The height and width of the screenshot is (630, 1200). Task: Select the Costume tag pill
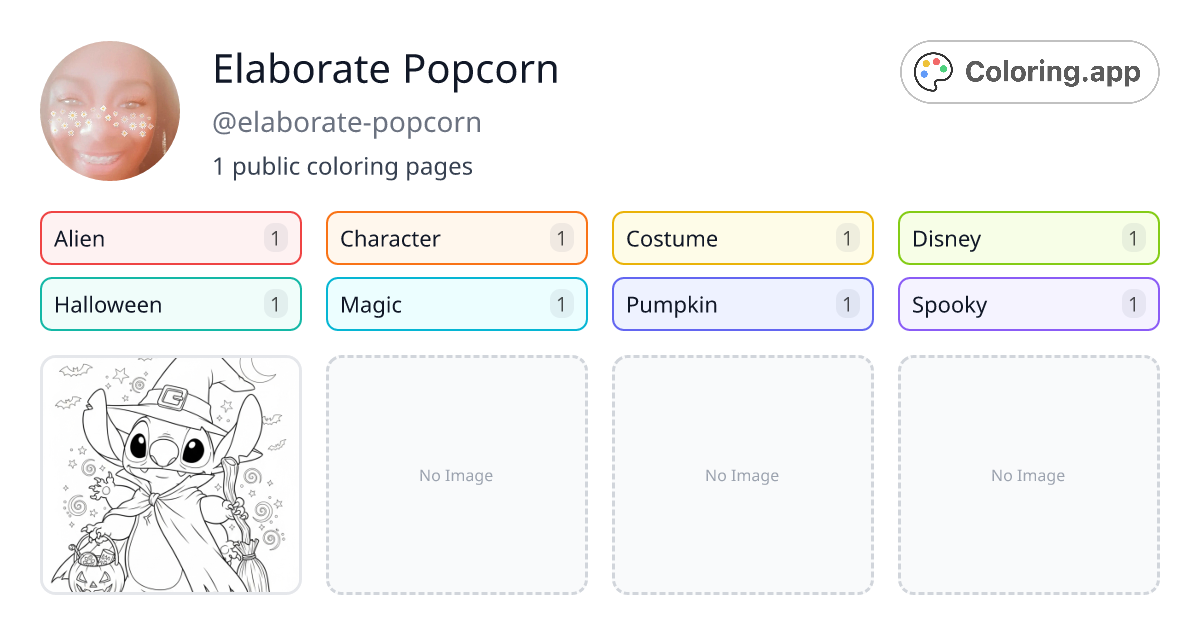[x=742, y=238]
